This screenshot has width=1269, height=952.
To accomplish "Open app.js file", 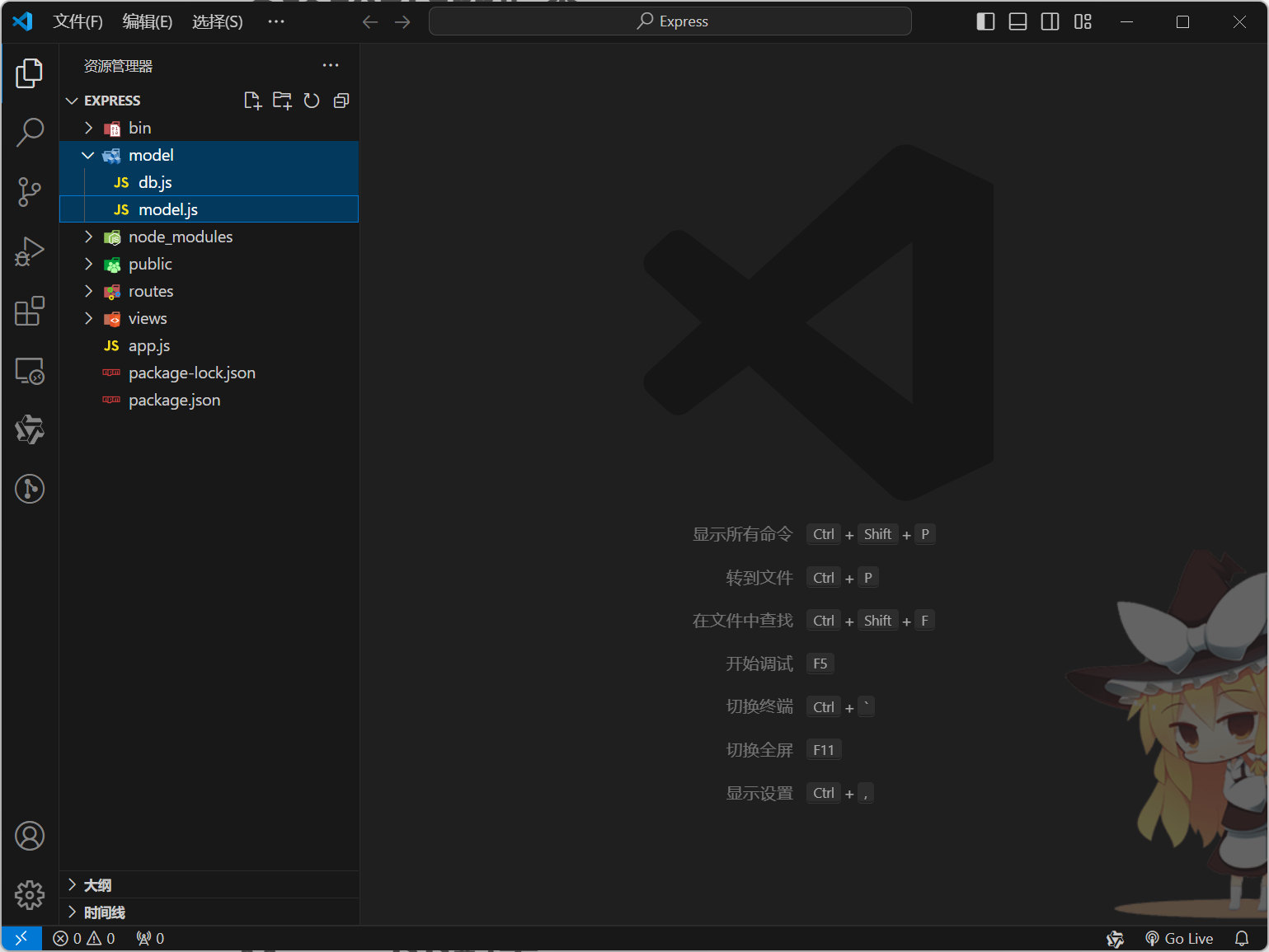I will click(209, 345).
